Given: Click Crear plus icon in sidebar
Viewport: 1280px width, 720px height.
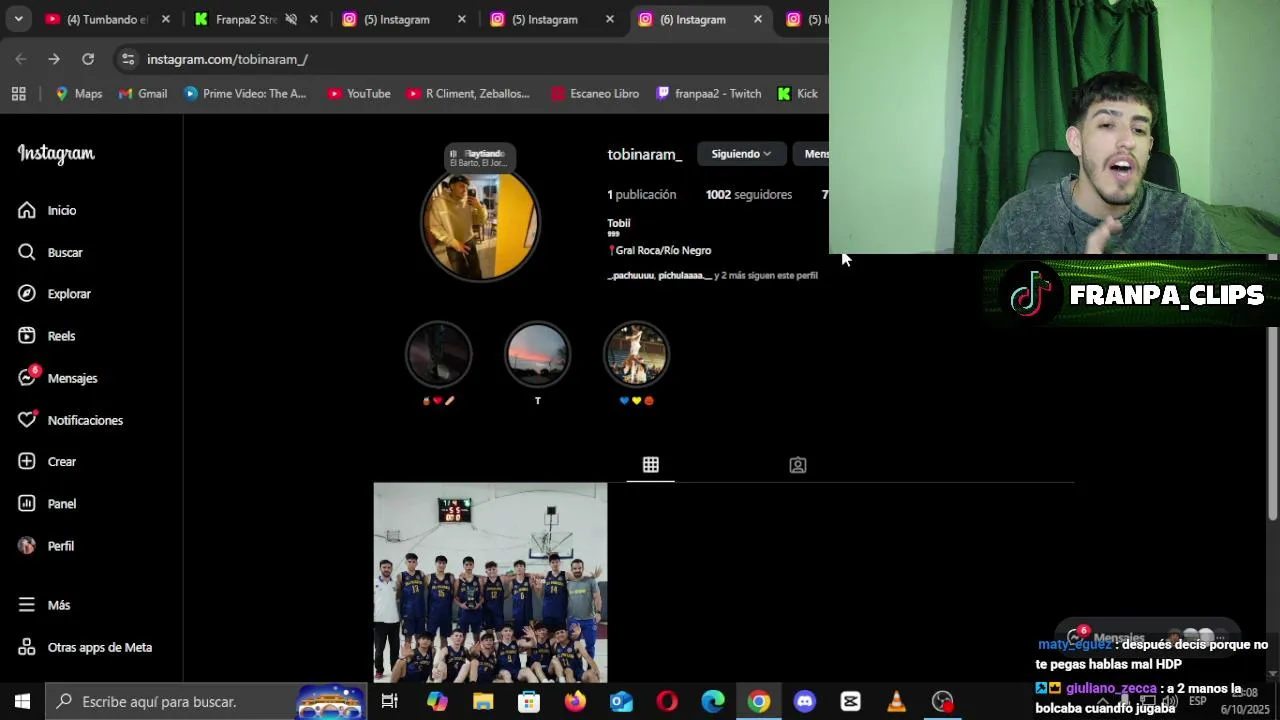Looking at the screenshot, I should [27, 461].
